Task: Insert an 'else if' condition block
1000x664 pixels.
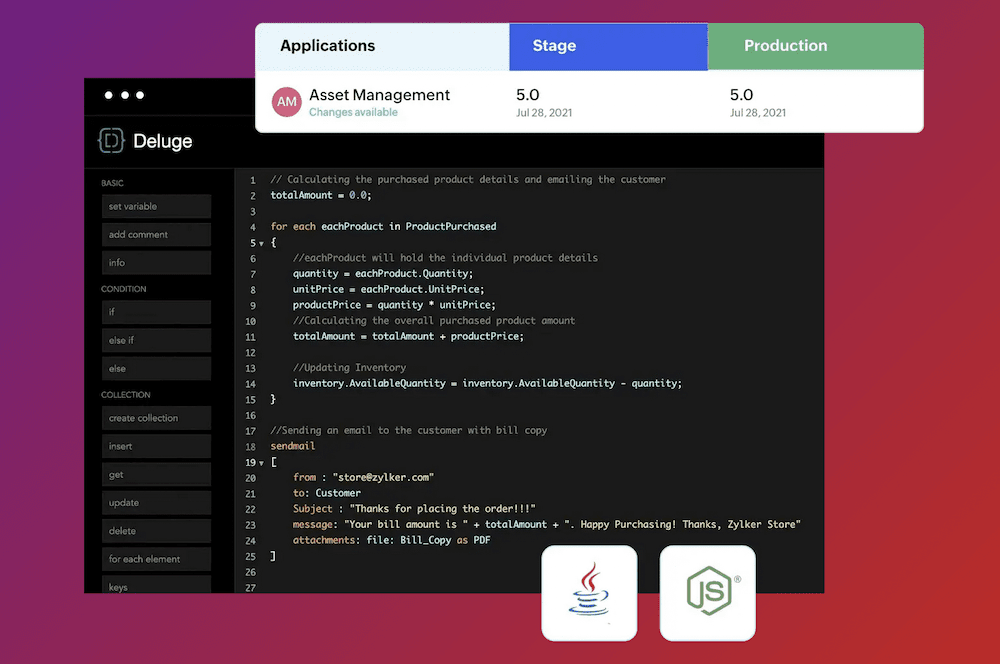Action: (x=156, y=339)
